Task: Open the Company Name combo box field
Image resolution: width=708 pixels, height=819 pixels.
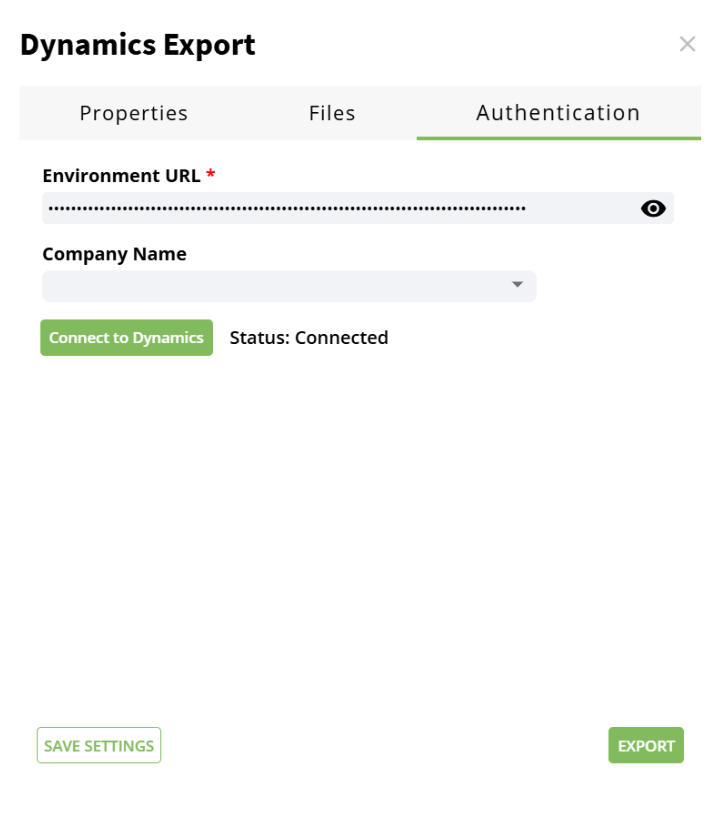Action: point(289,286)
